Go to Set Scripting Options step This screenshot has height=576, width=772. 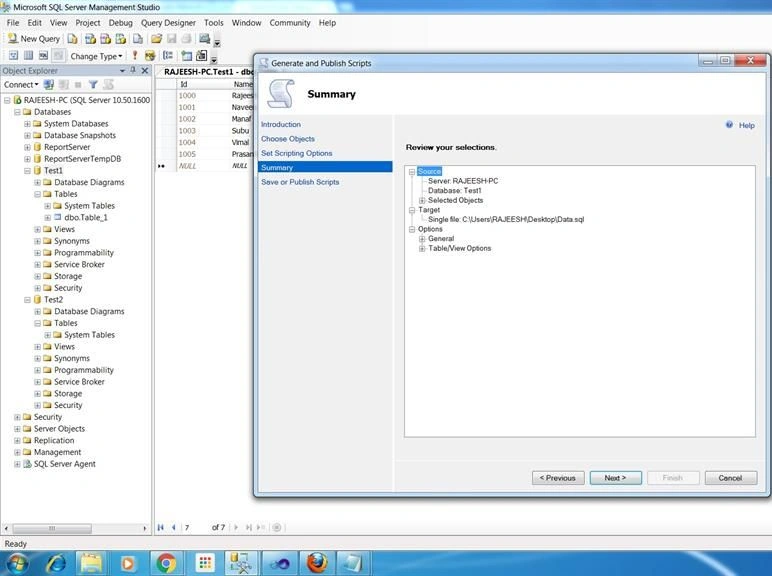296,153
